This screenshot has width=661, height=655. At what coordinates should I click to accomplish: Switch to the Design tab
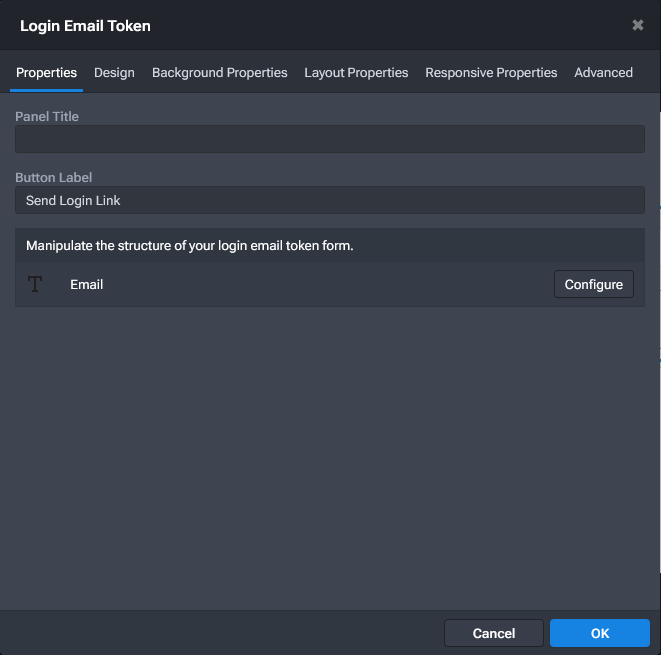114,72
